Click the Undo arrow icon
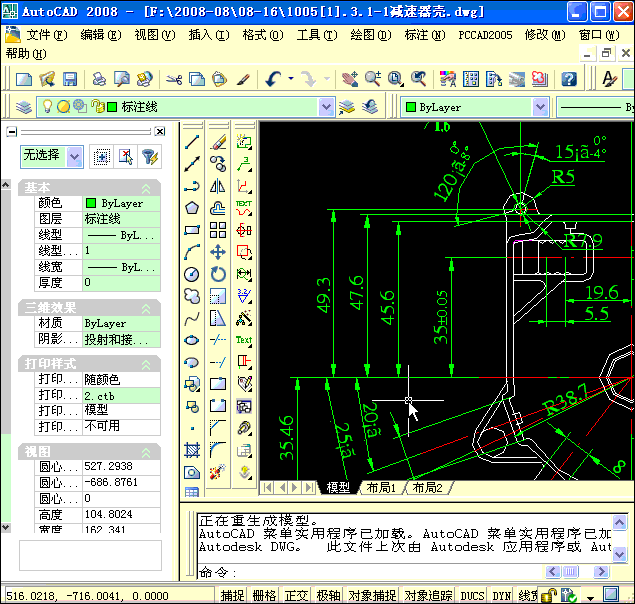Screen dimensions: 635x604 (x=274, y=79)
